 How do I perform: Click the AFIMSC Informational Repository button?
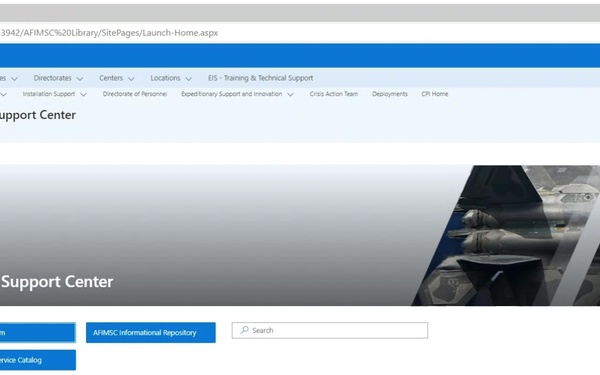[x=151, y=333]
